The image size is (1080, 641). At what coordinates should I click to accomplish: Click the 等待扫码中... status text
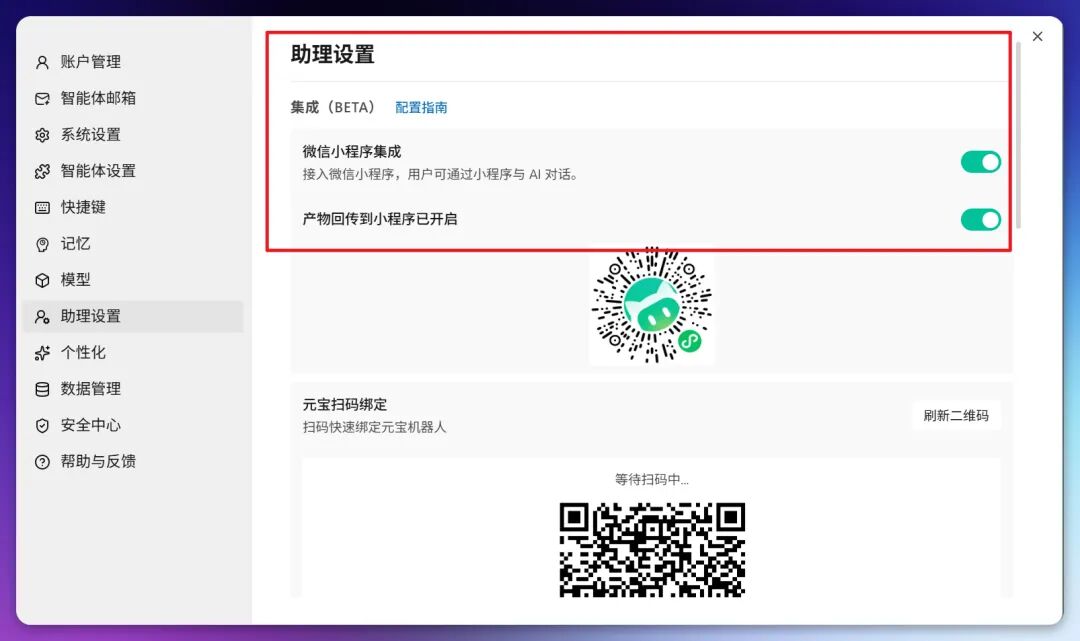click(x=652, y=479)
